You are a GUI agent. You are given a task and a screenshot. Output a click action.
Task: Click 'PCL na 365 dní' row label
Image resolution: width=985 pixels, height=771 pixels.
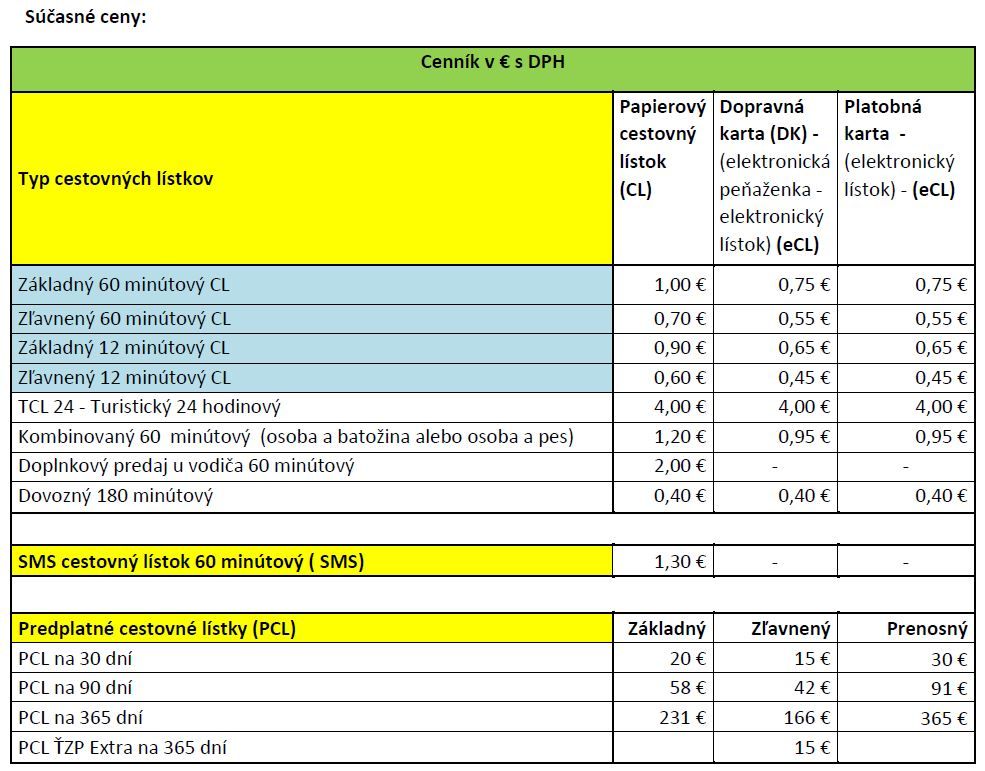pyautogui.click(x=80, y=718)
